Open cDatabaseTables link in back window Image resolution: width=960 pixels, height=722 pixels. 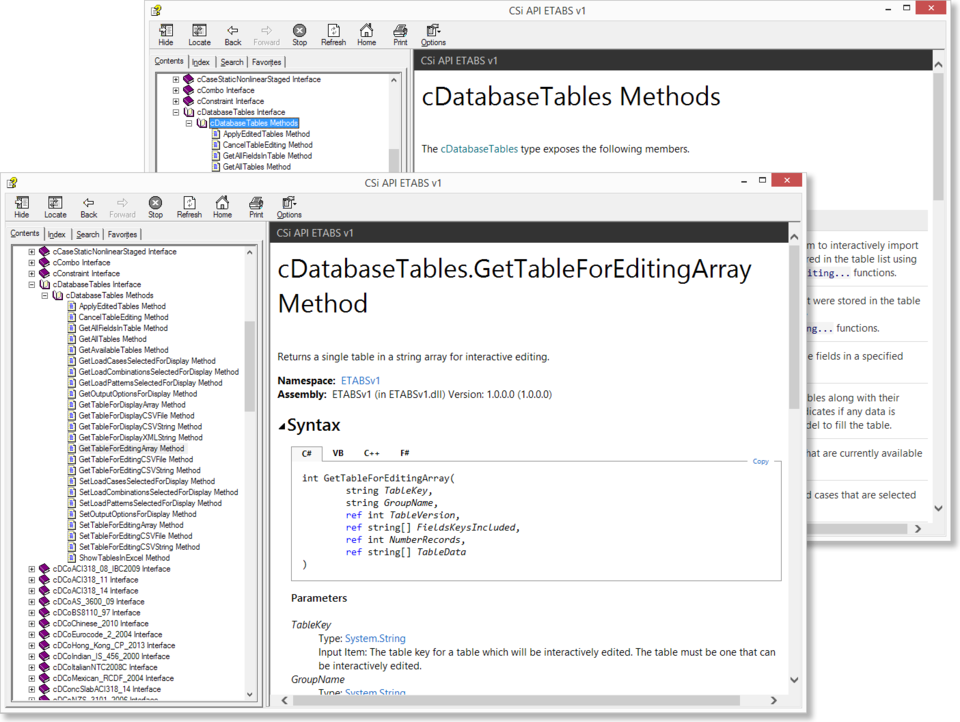pos(479,149)
